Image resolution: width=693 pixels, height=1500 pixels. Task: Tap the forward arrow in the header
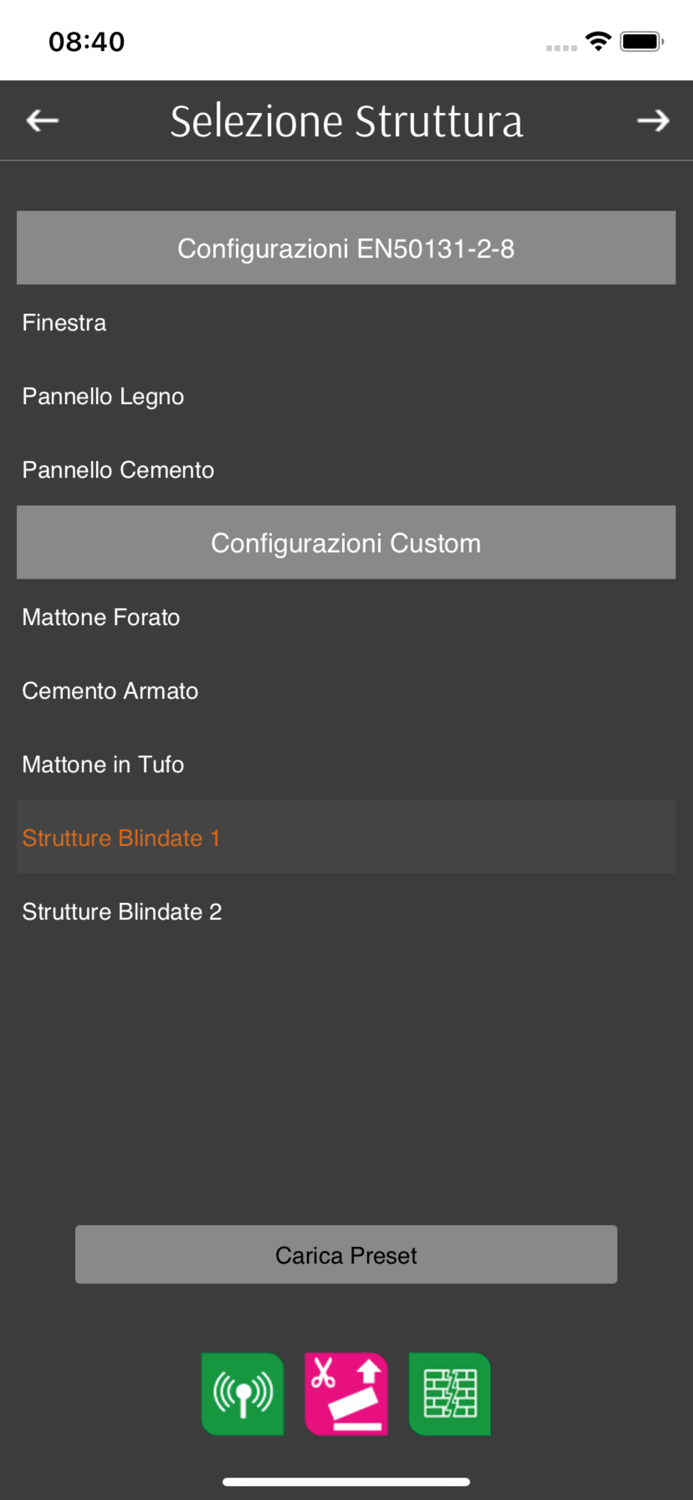(x=652, y=121)
